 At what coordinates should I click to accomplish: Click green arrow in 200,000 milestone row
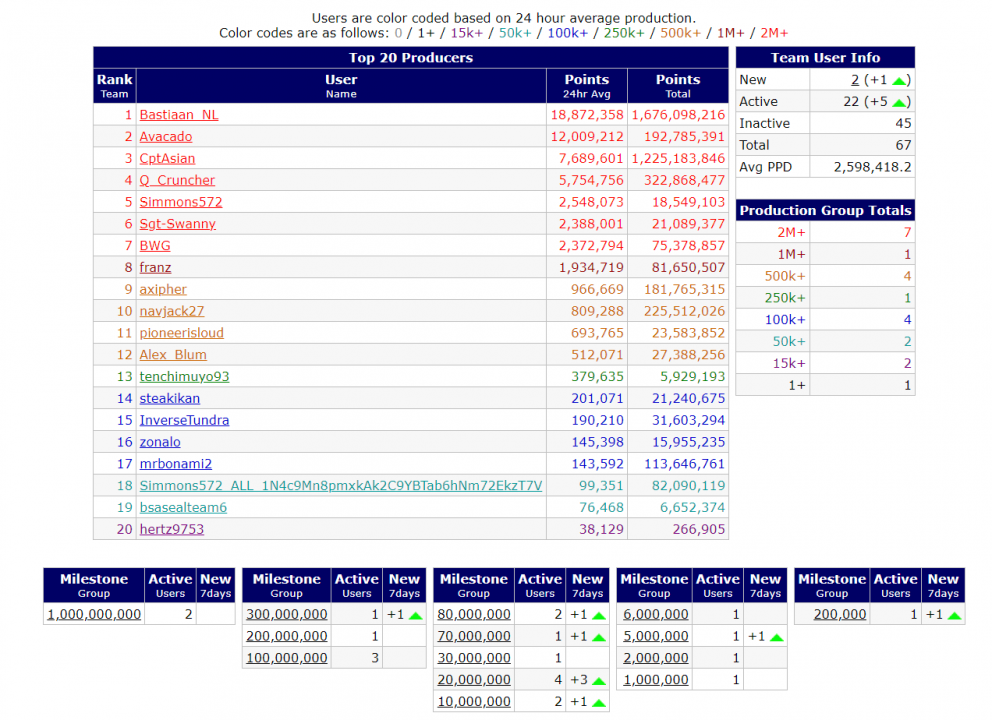(954, 615)
